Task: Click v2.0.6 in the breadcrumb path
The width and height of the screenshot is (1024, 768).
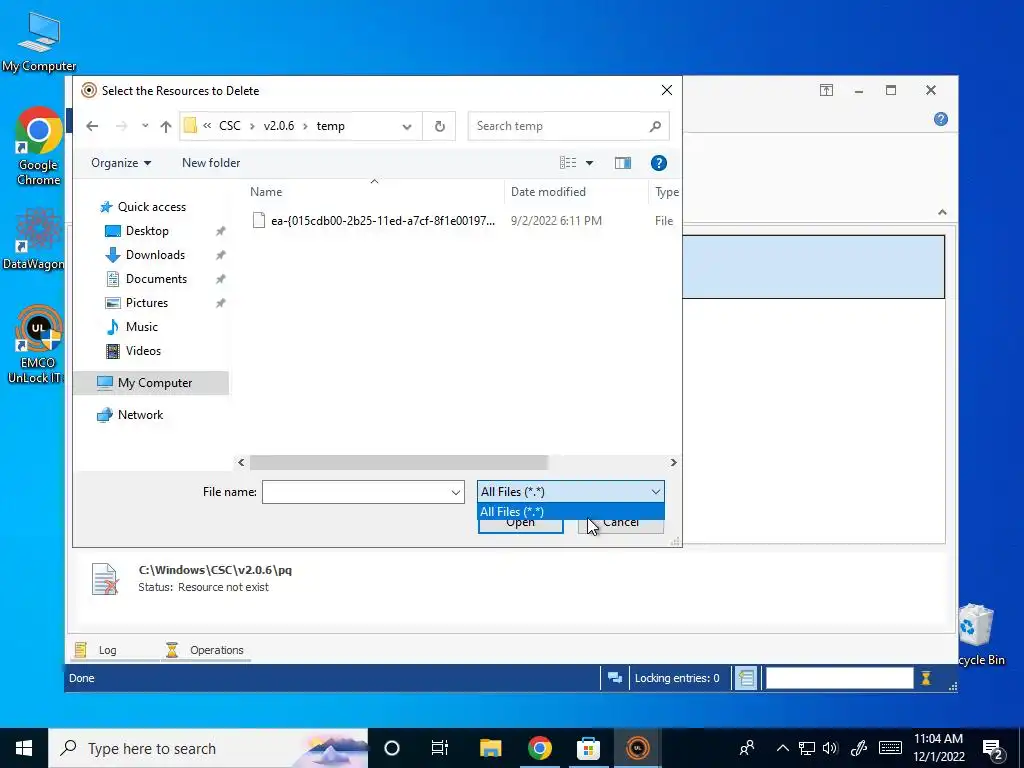Action: pyautogui.click(x=279, y=126)
